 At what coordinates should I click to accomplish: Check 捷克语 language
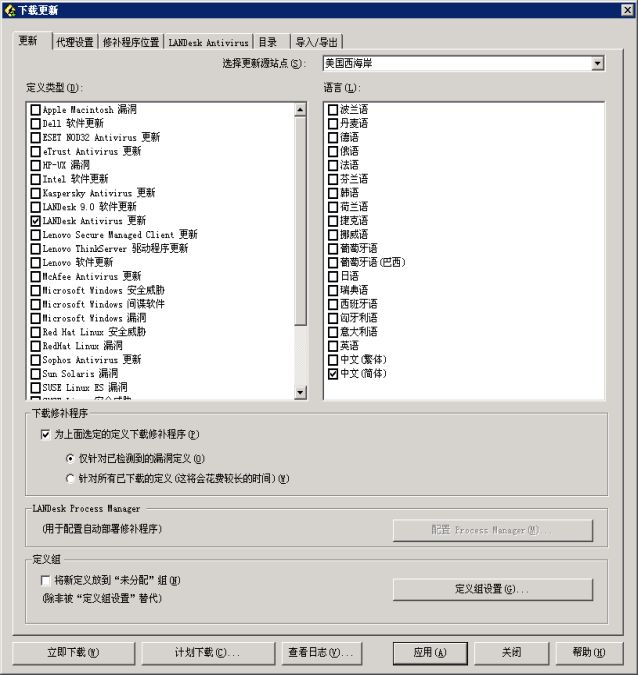pyautogui.click(x=333, y=221)
